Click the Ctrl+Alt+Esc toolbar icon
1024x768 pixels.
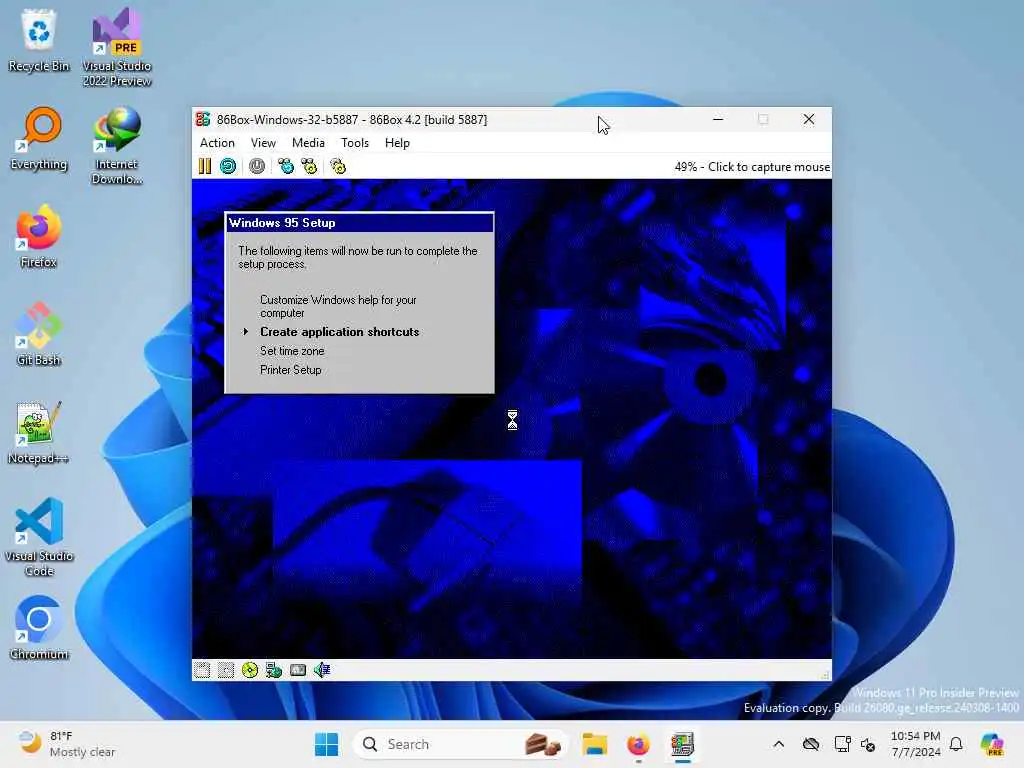tap(310, 167)
